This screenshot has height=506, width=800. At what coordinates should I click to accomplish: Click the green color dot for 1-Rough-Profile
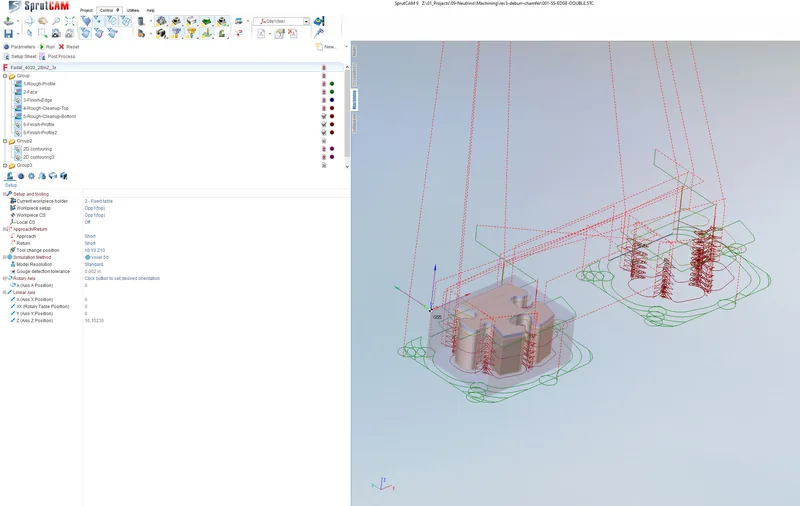(332, 84)
